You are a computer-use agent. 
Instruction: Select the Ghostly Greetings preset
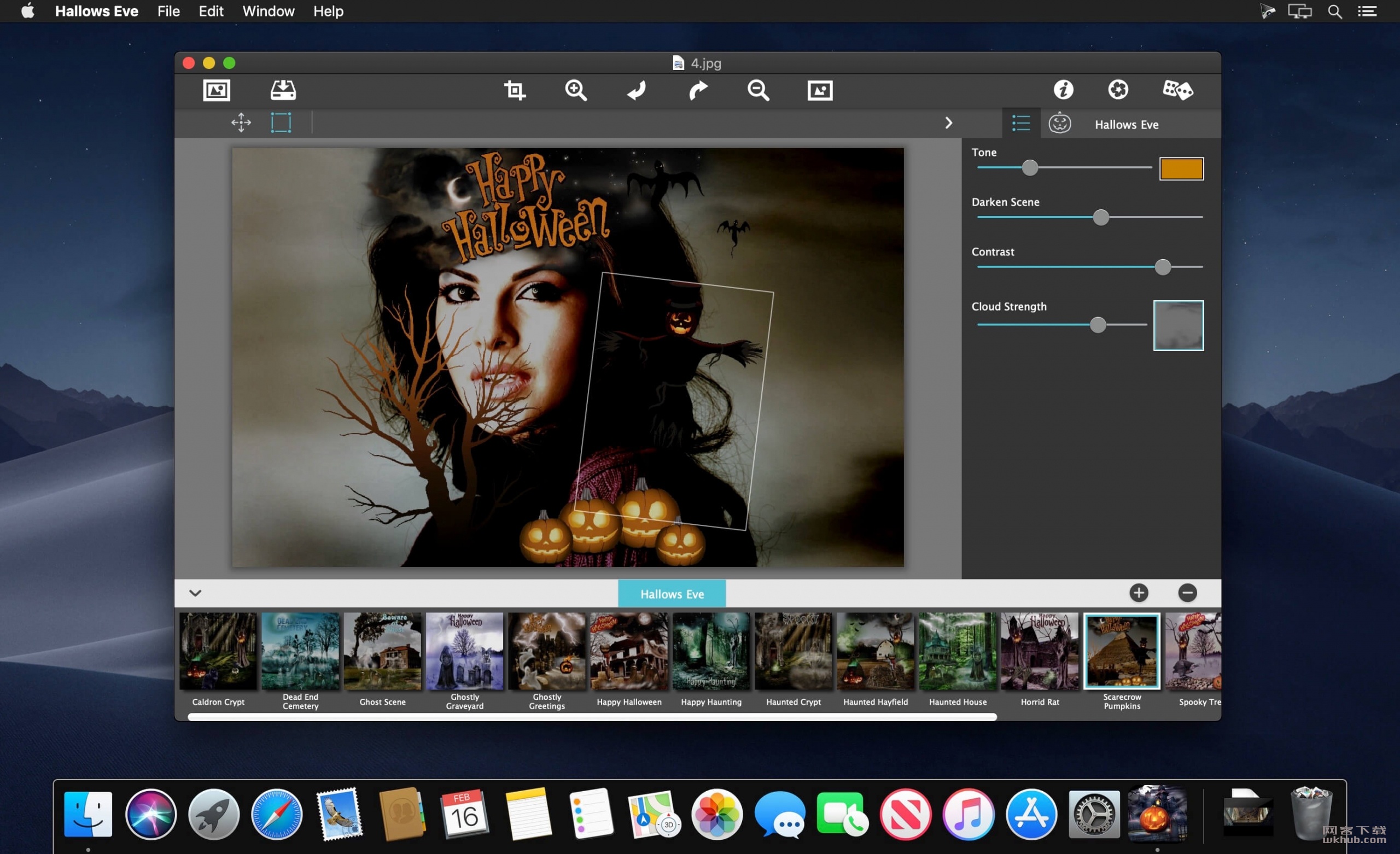[546, 651]
